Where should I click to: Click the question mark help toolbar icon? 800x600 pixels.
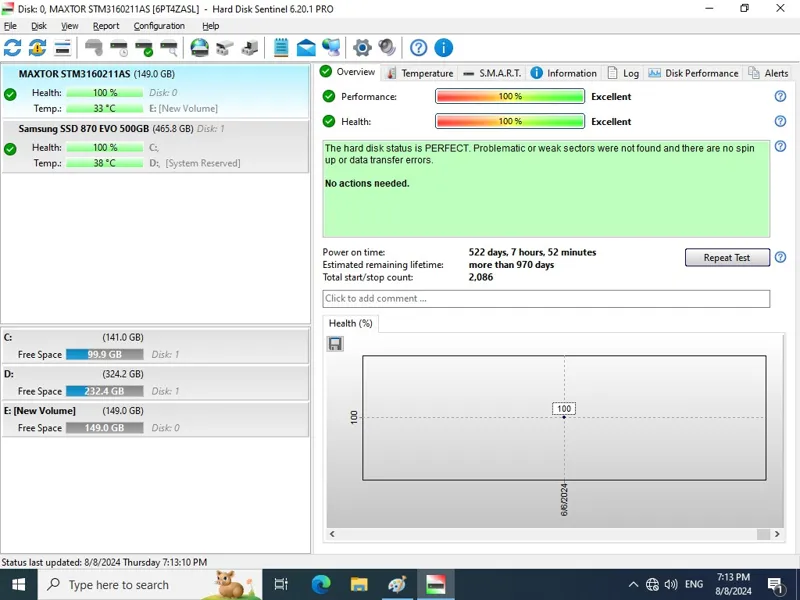[418, 48]
